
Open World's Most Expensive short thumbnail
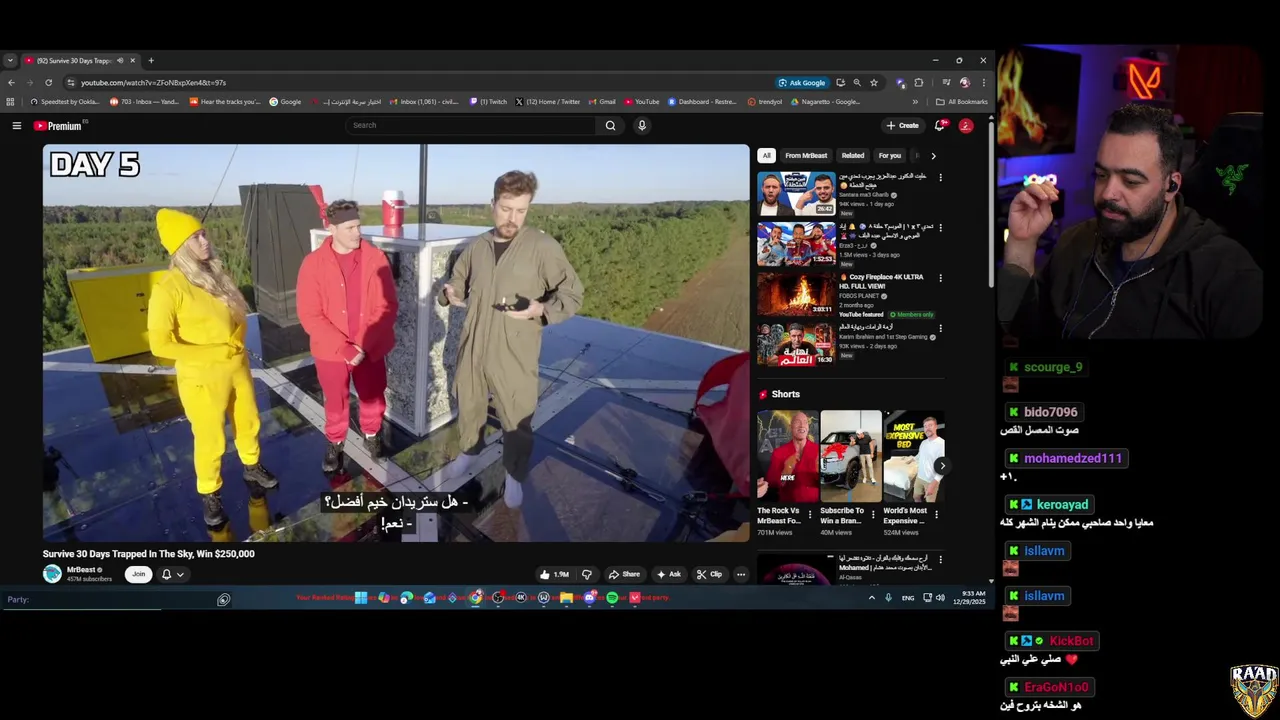(x=914, y=456)
